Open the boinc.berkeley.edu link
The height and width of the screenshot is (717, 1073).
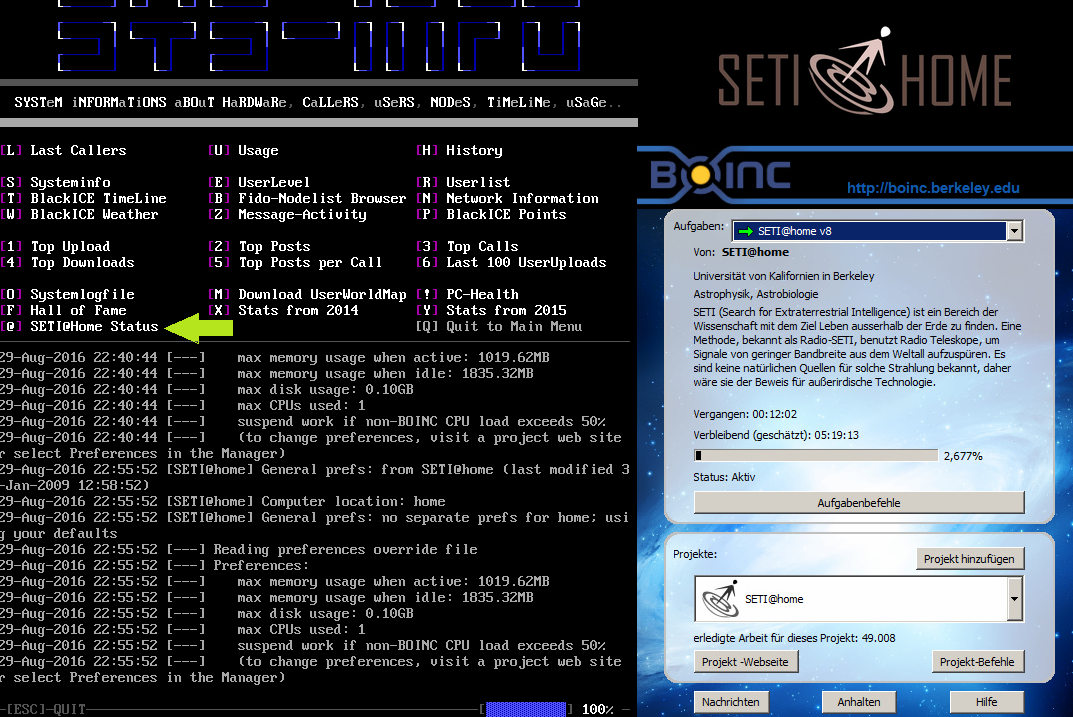[932, 188]
